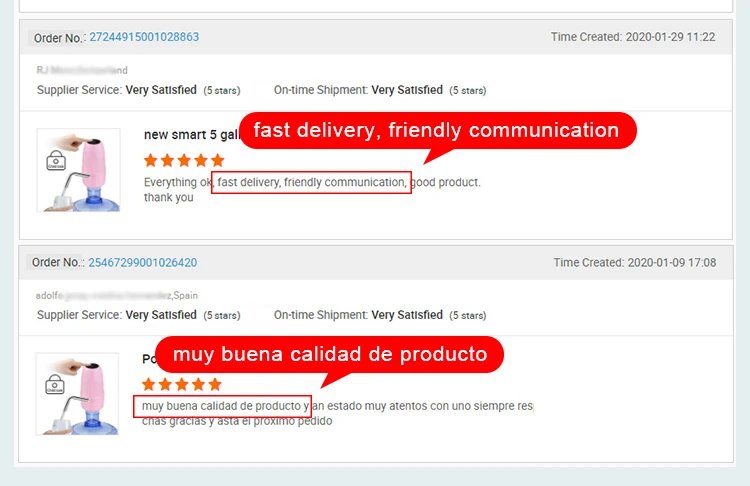Open order number 27244915001028863 link
This screenshot has height=486, width=750.
point(144,37)
